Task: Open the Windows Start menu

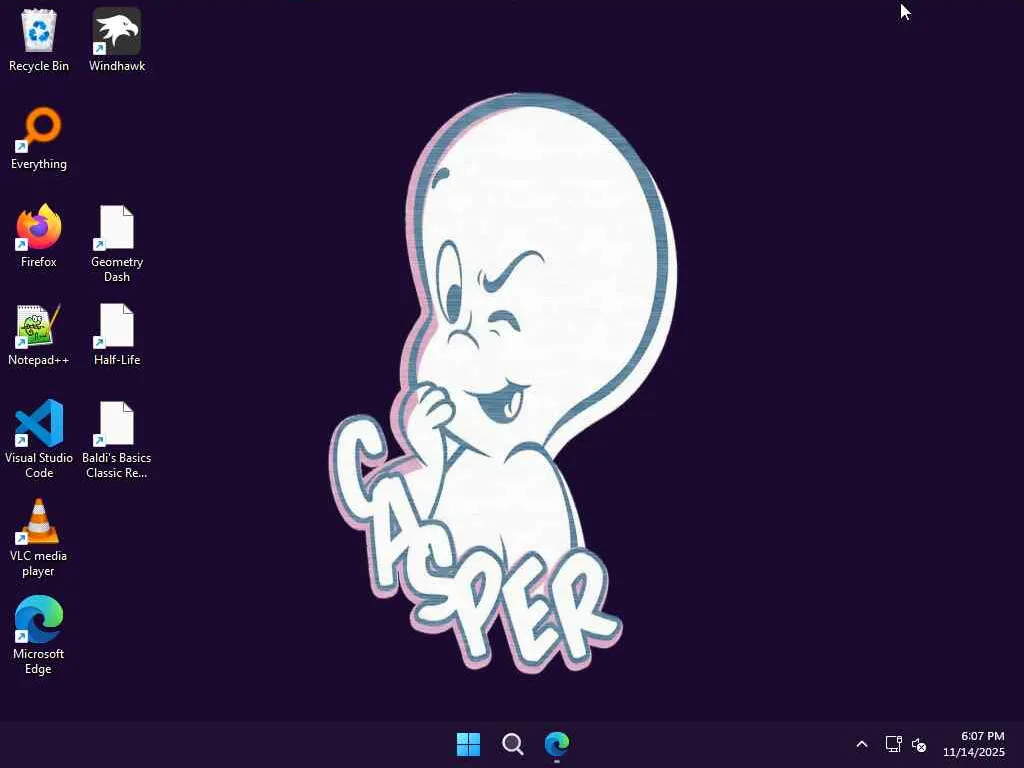Action: [468, 744]
